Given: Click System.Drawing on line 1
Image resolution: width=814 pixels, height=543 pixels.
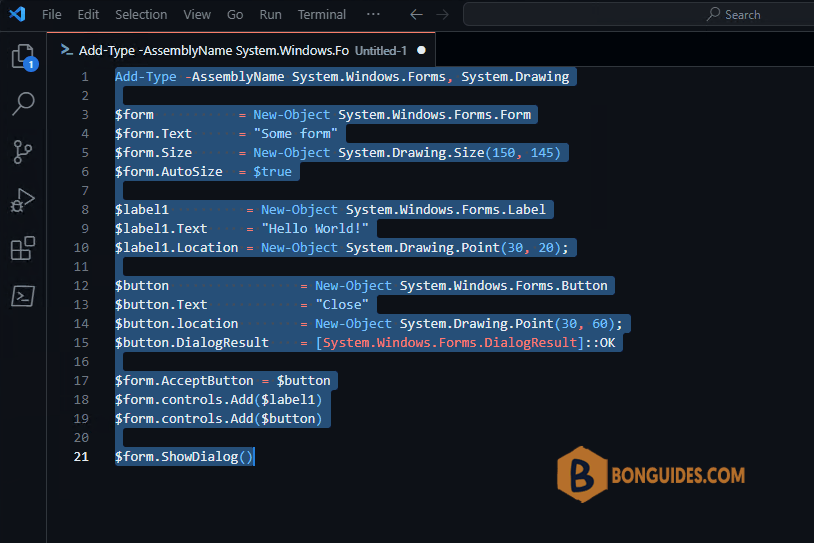Looking at the screenshot, I should (x=515, y=77).
